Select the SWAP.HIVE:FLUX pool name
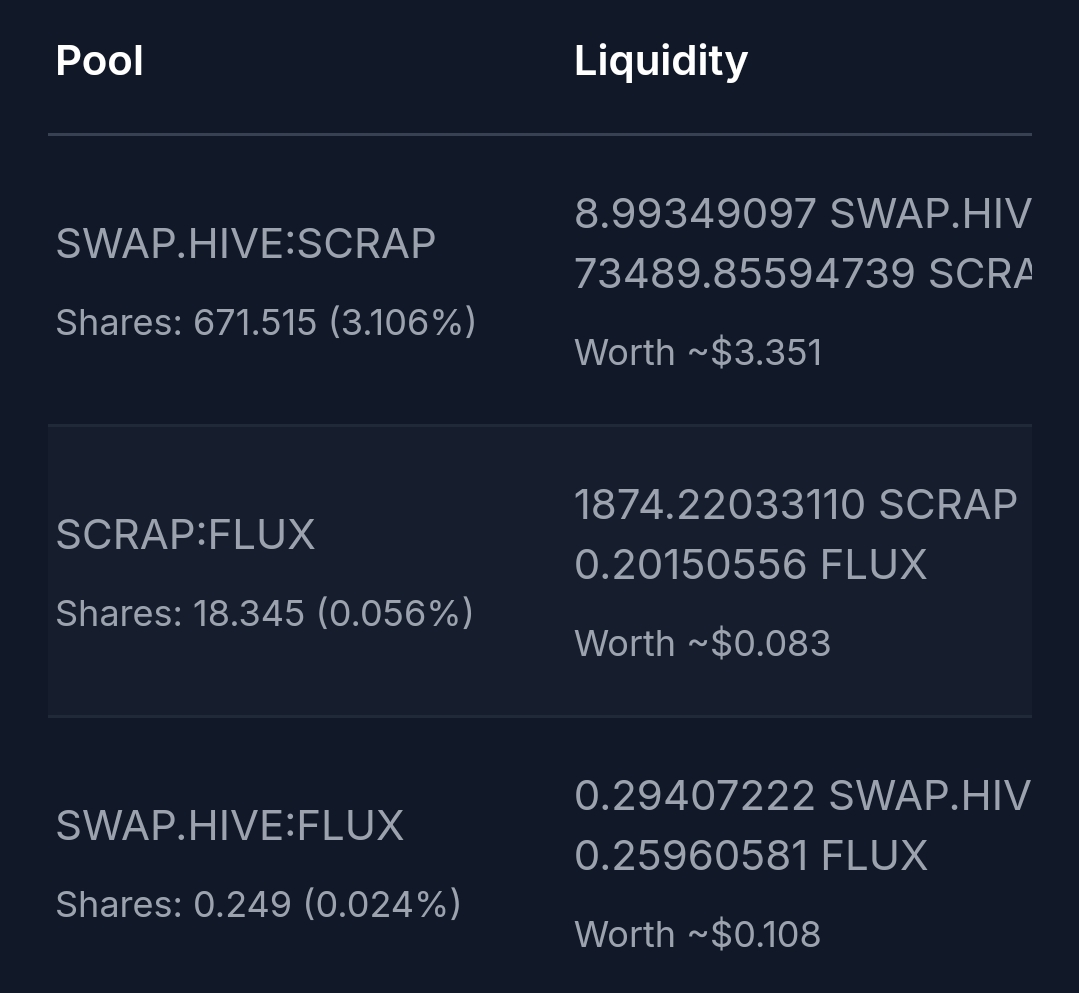Screen dimensions: 1079x993 pos(230,826)
